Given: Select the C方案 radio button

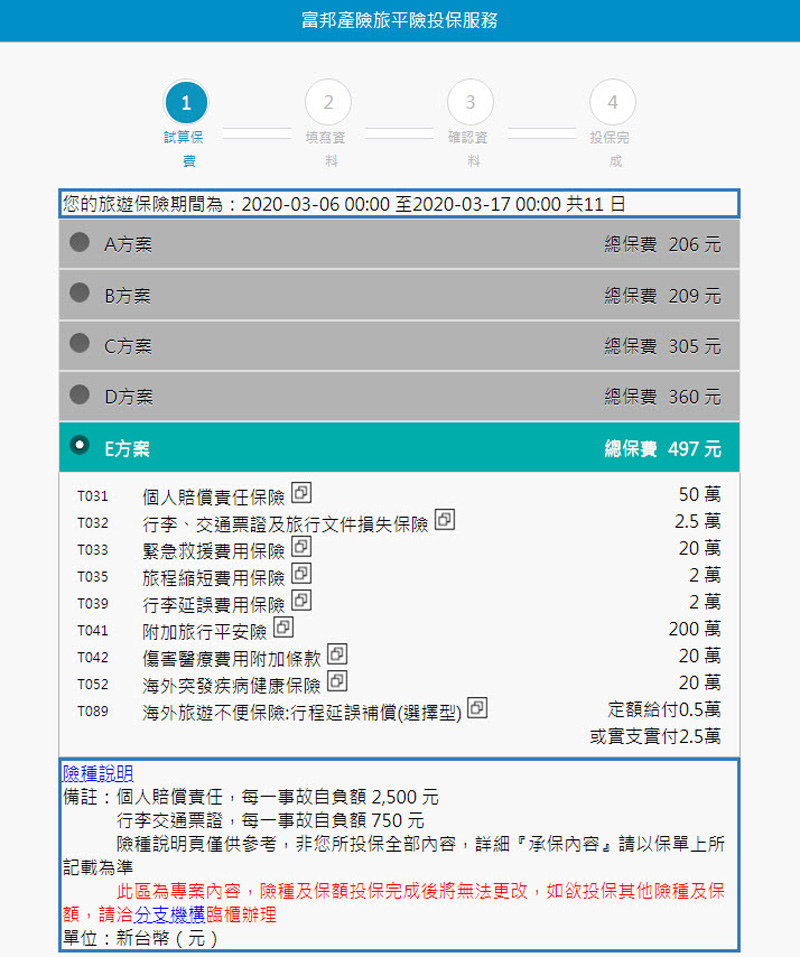Looking at the screenshot, I should point(79,344).
